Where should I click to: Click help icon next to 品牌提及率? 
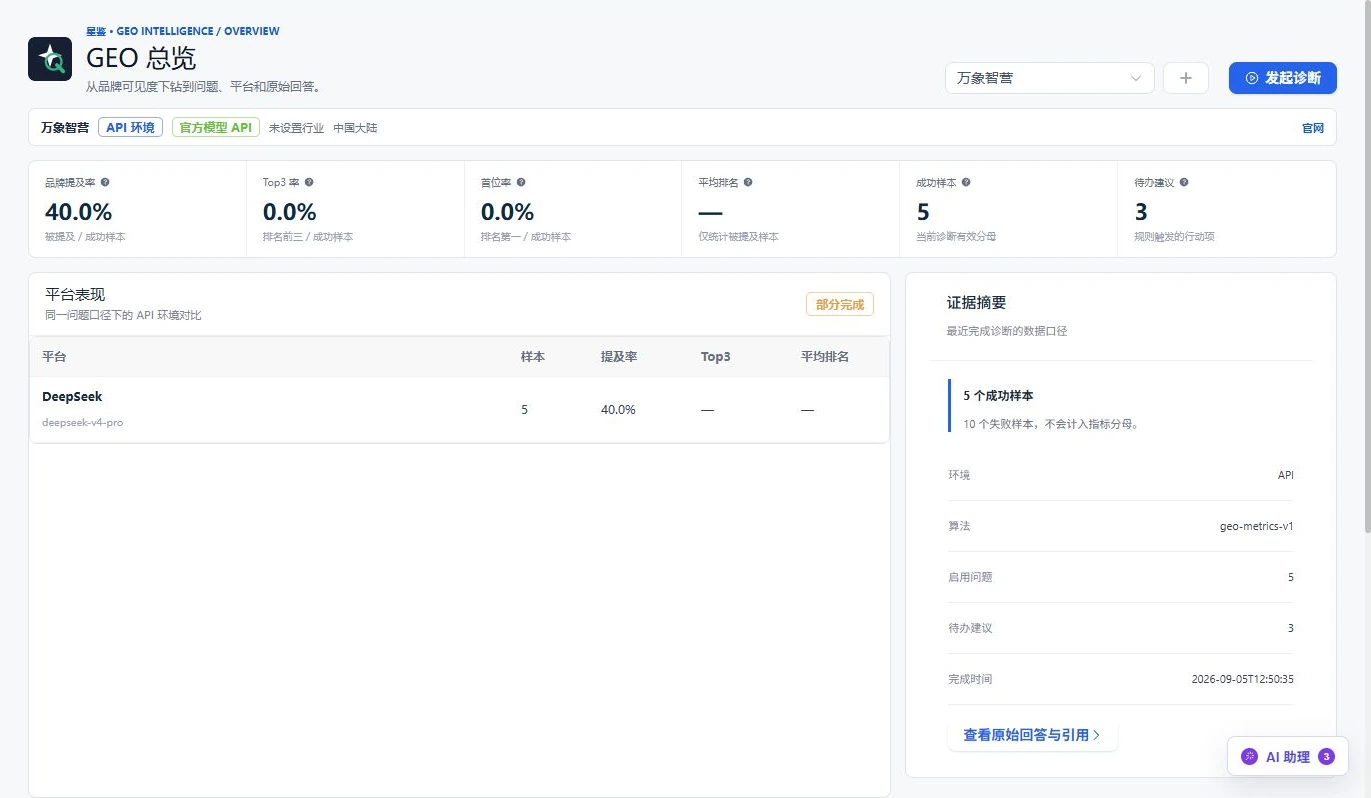105,183
